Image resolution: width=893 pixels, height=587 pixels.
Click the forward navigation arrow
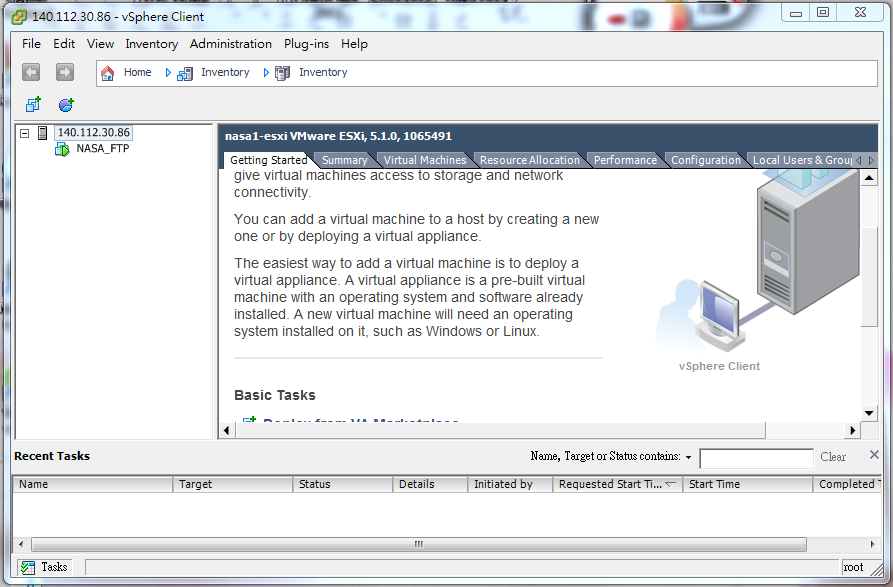(64, 72)
